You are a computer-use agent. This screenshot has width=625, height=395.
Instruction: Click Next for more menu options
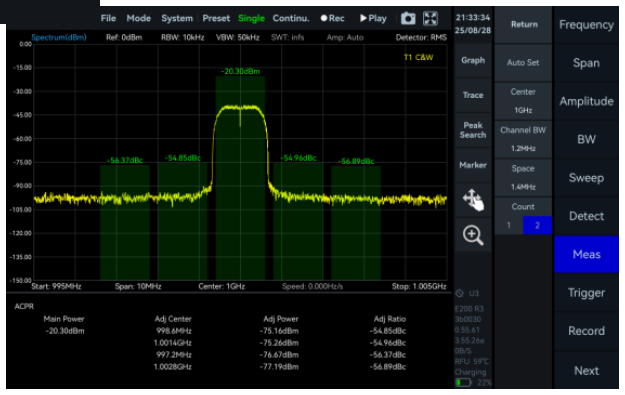[x=586, y=371]
